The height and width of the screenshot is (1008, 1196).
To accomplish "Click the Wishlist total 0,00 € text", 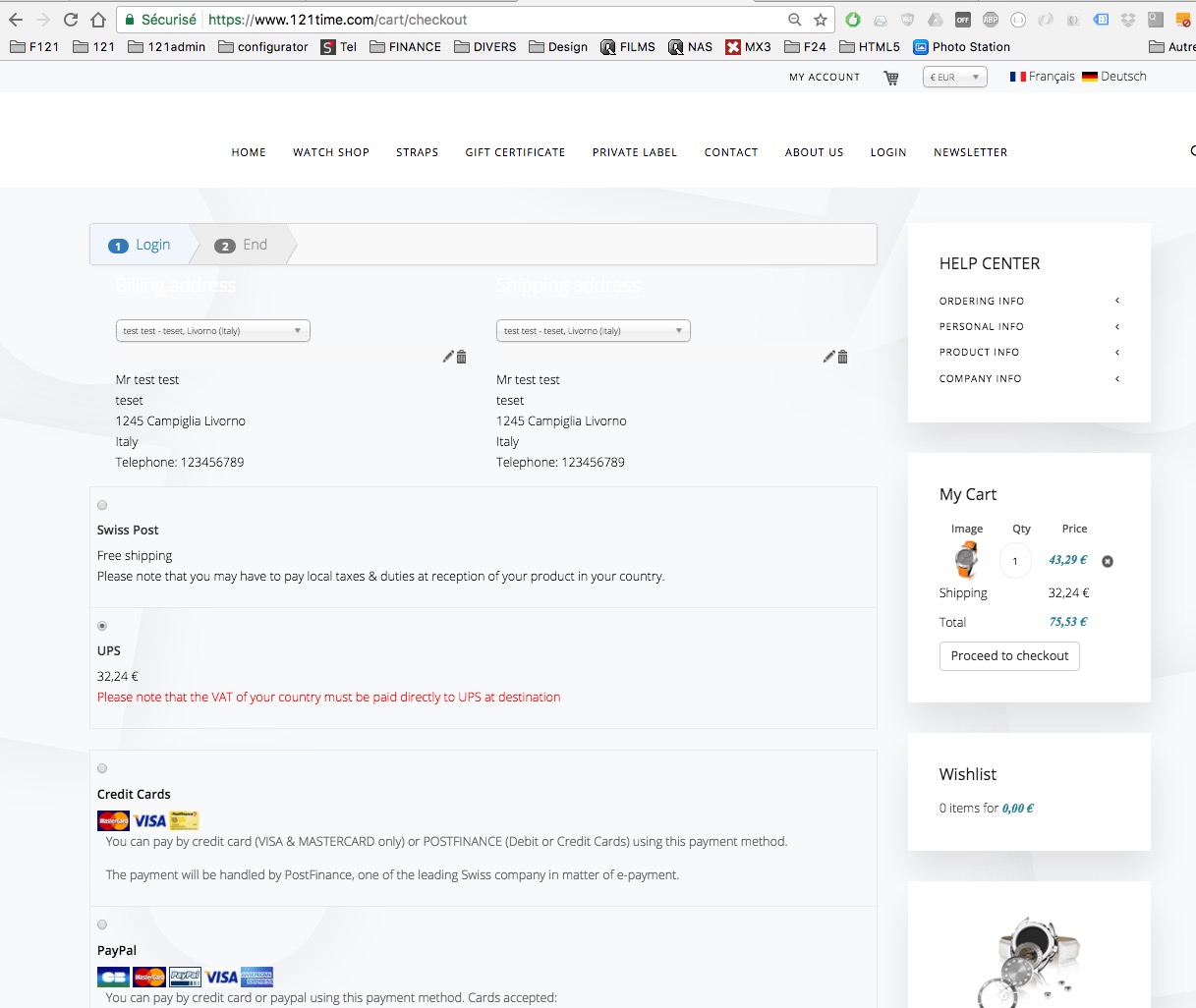I will coord(1018,809).
